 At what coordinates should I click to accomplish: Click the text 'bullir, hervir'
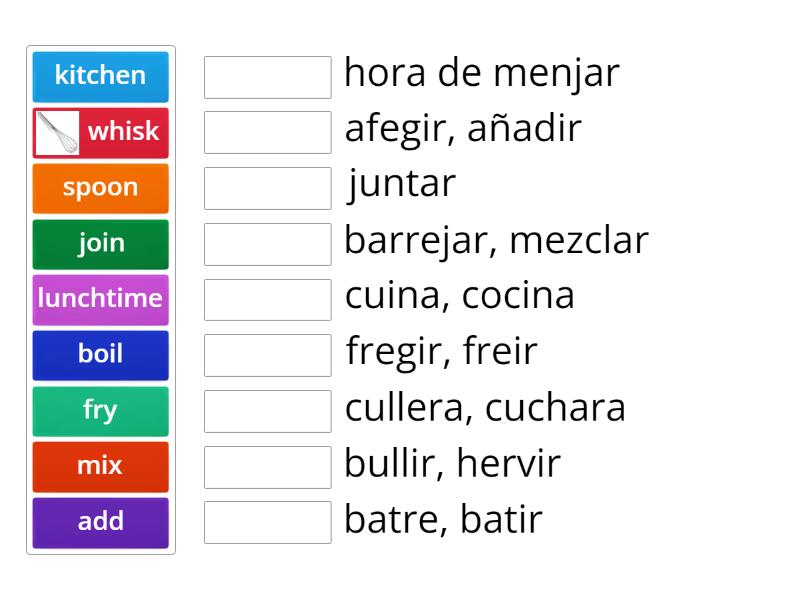click(452, 463)
